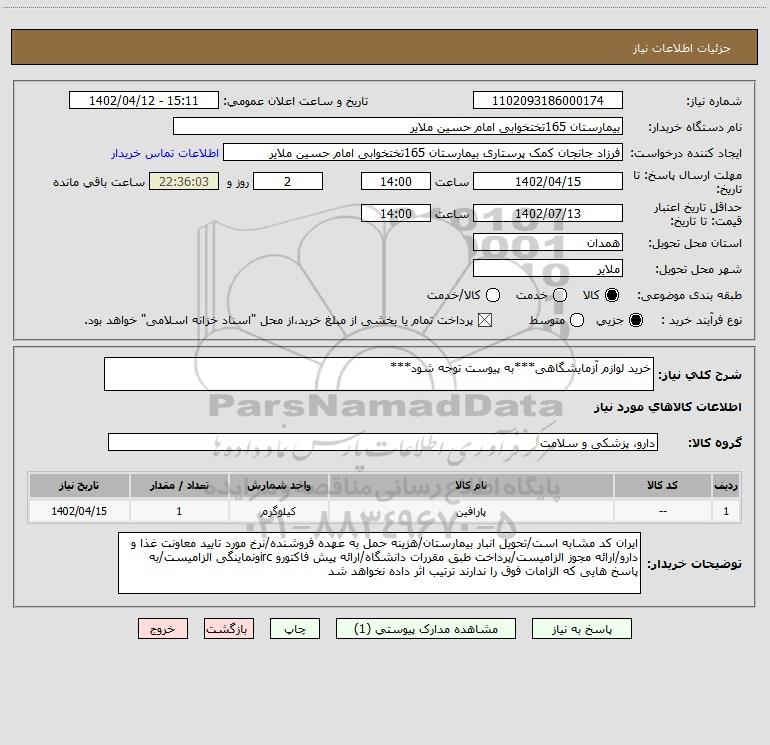Click the ردیف column header

coord(726,485)
